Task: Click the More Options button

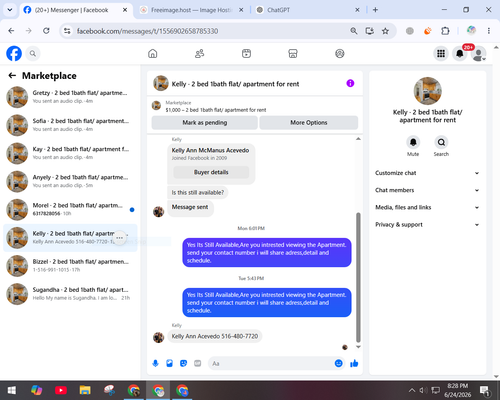Action: (x=309, y=123)
